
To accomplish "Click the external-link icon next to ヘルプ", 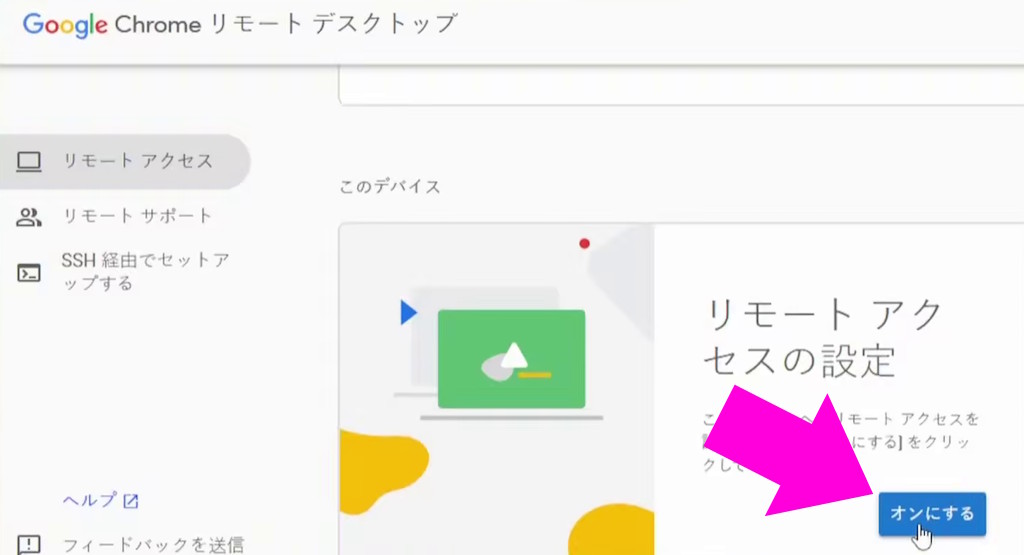I will [131, 501].
